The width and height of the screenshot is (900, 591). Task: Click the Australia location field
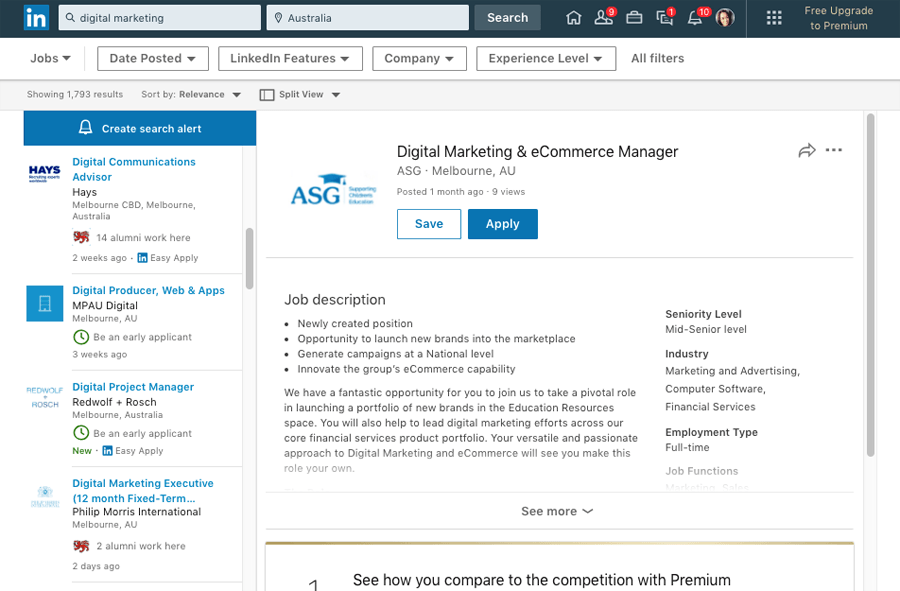367,18
